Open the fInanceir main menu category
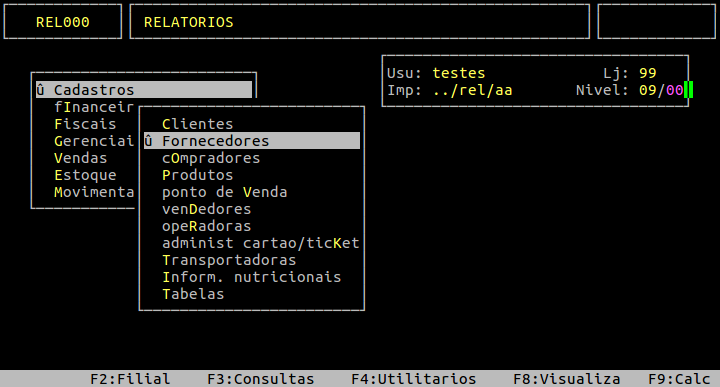 94,107
